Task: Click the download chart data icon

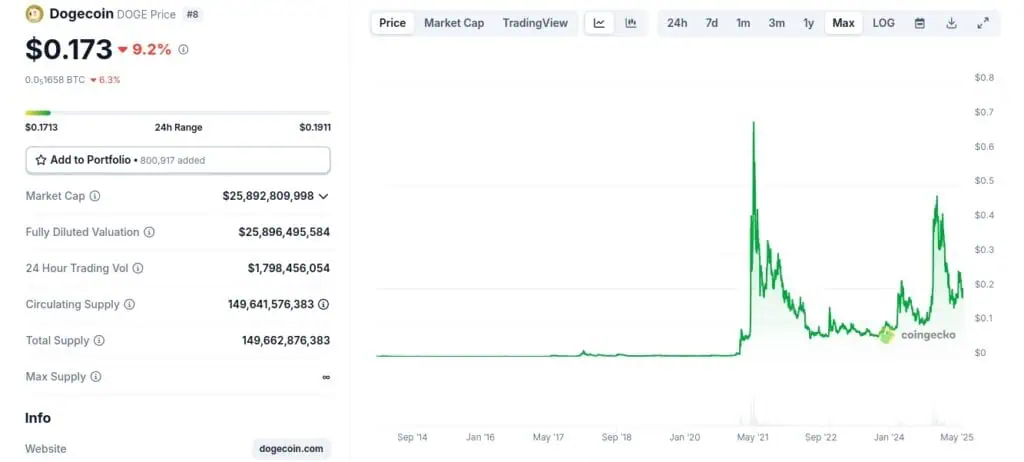Action: point(951,23)
